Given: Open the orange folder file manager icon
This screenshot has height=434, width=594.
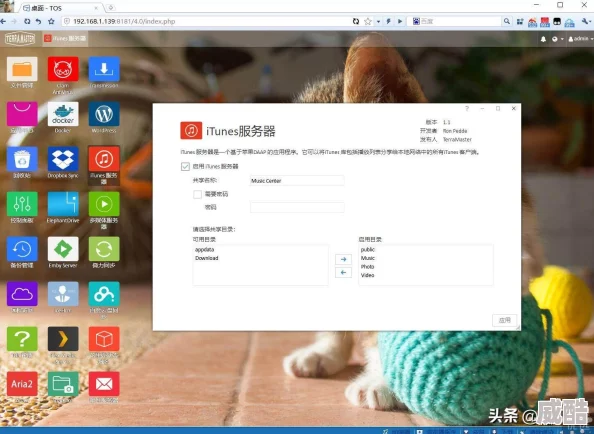Looking at the screenshot, I should coord(22,69).
